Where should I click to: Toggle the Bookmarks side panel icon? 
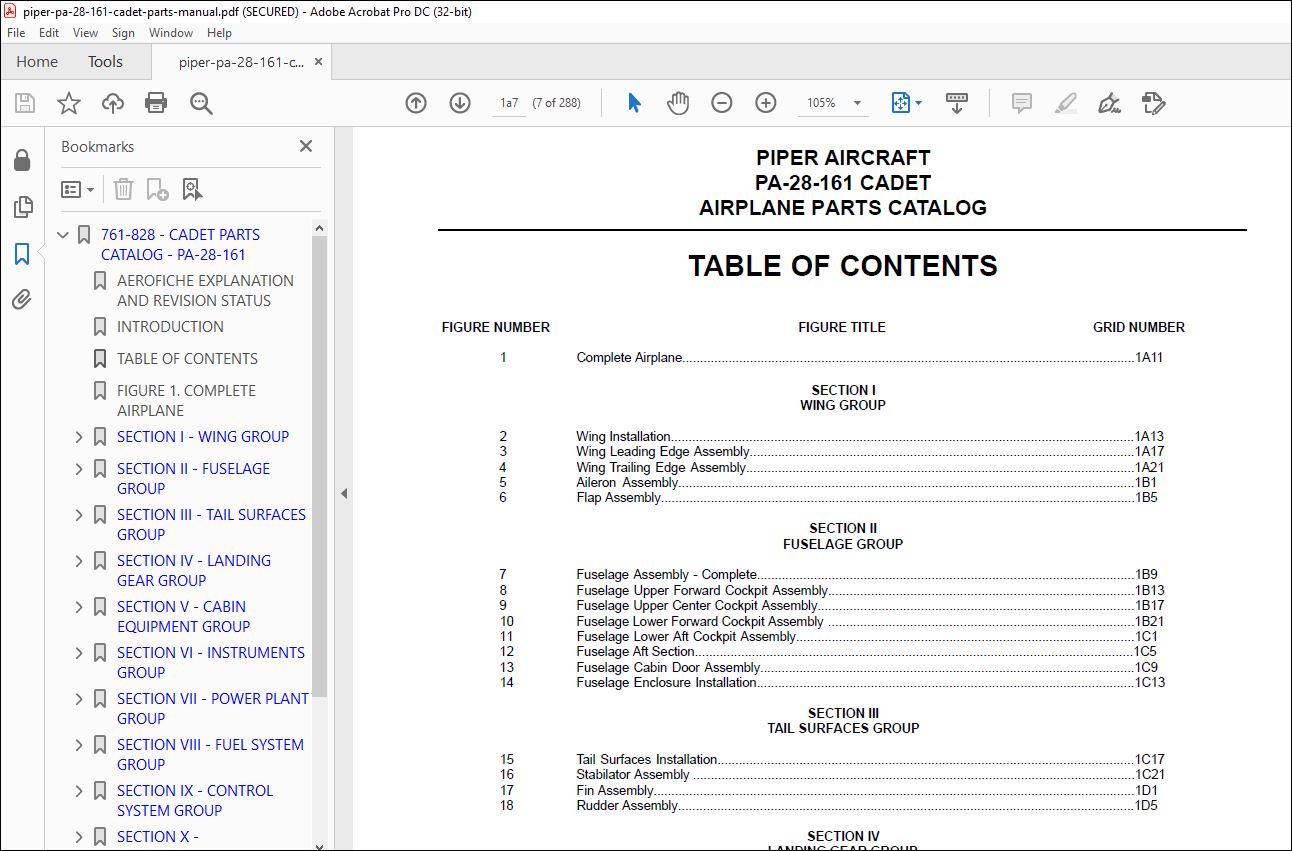click(x=22, y=254)
